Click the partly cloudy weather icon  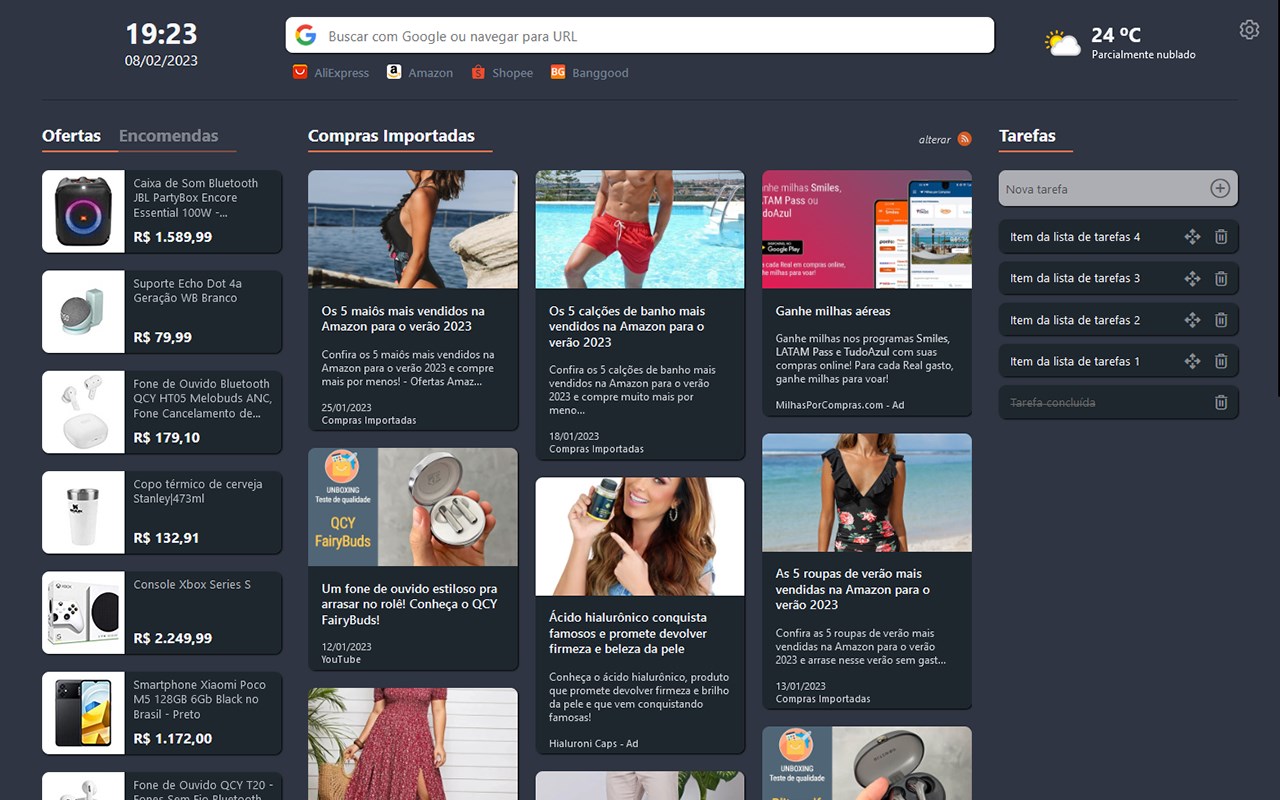point(1062,43)
